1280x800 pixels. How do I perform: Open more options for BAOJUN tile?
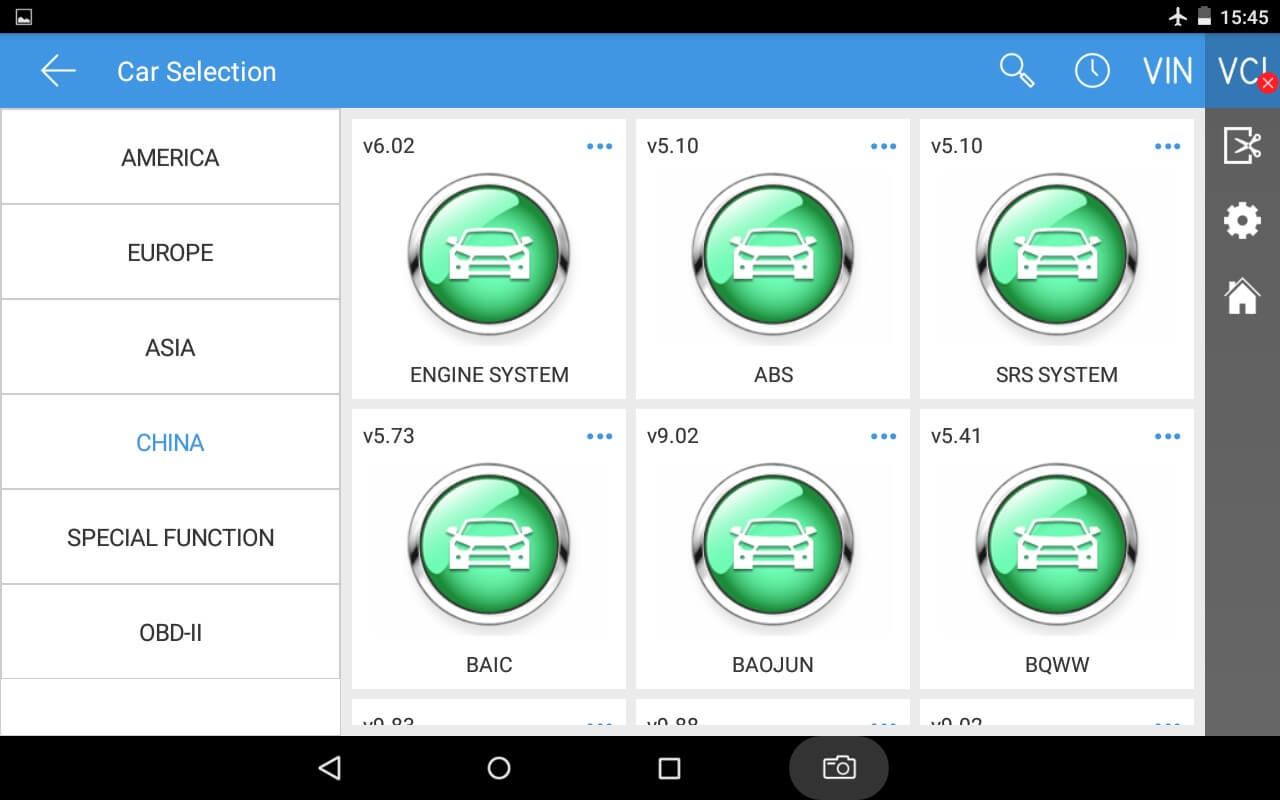coord(883,436)
